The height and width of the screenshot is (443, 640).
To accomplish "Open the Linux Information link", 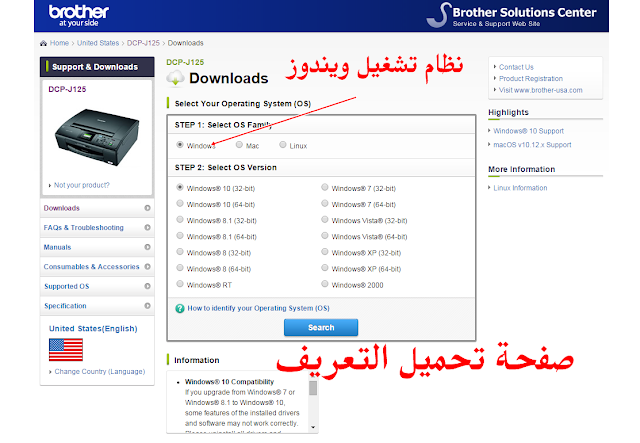I will 520,188.
